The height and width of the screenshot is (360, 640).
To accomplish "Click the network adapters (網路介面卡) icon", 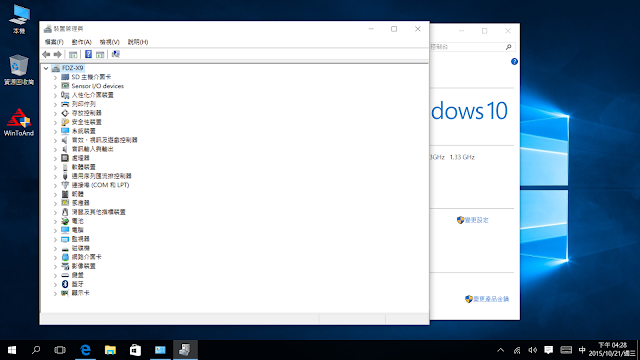I will click(65, 257).
